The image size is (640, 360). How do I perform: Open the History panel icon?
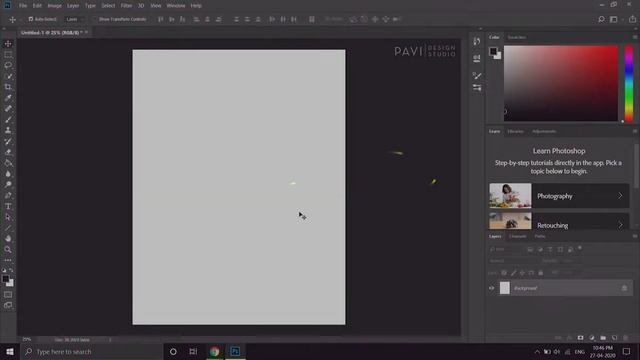coord(477,41)
